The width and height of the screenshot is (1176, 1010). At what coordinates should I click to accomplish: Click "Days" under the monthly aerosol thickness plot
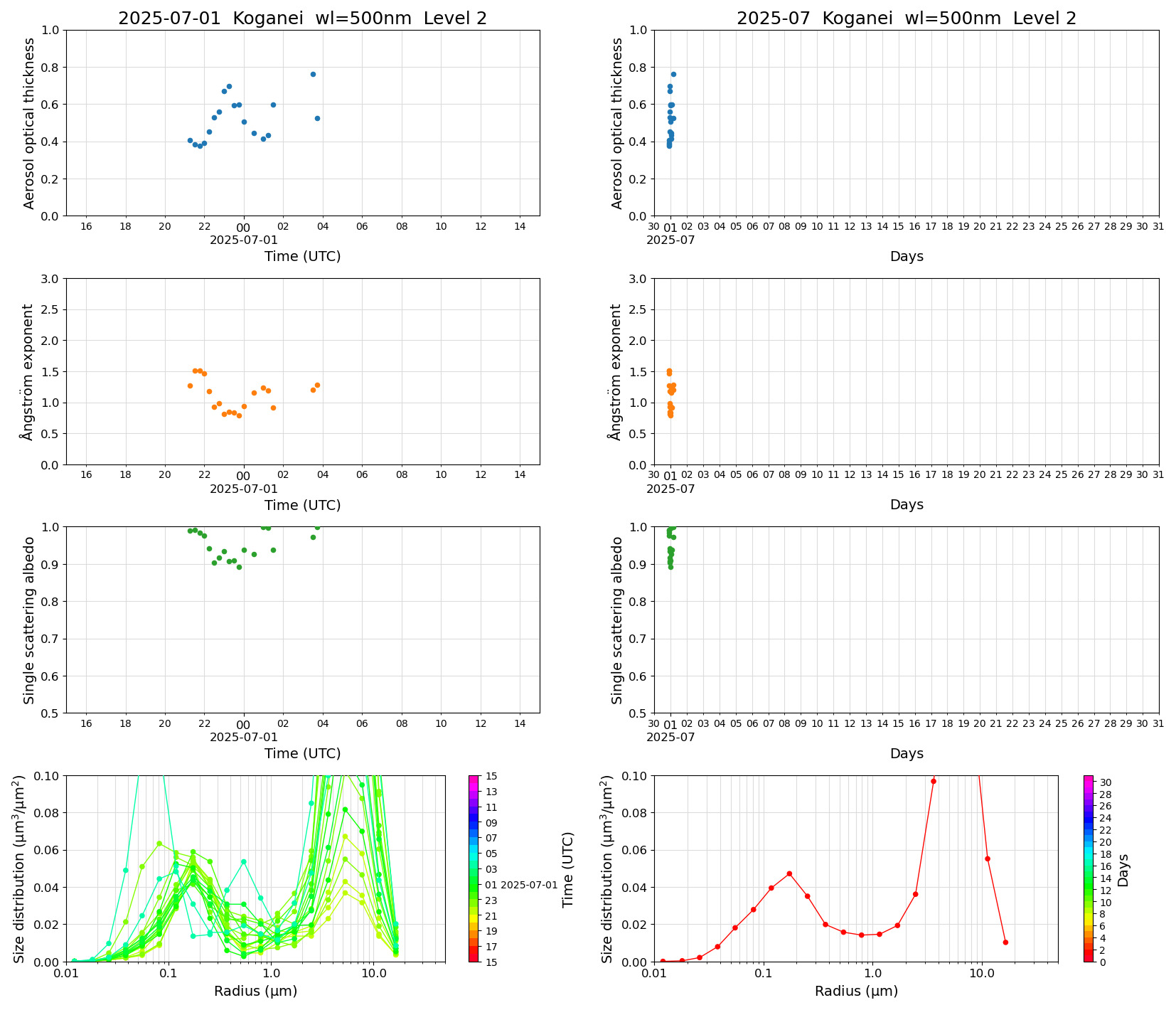tap(907, 256)
